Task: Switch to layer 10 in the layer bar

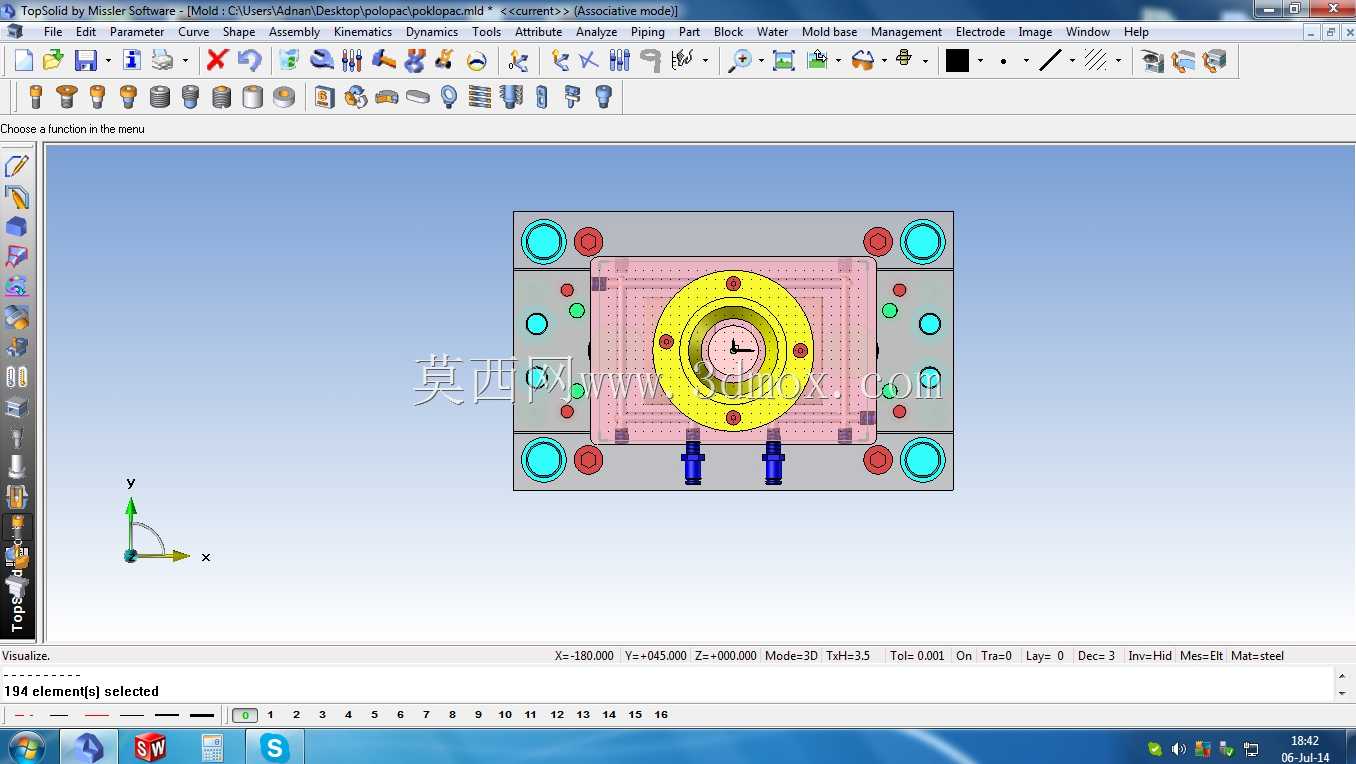Action: pos(505,715)
